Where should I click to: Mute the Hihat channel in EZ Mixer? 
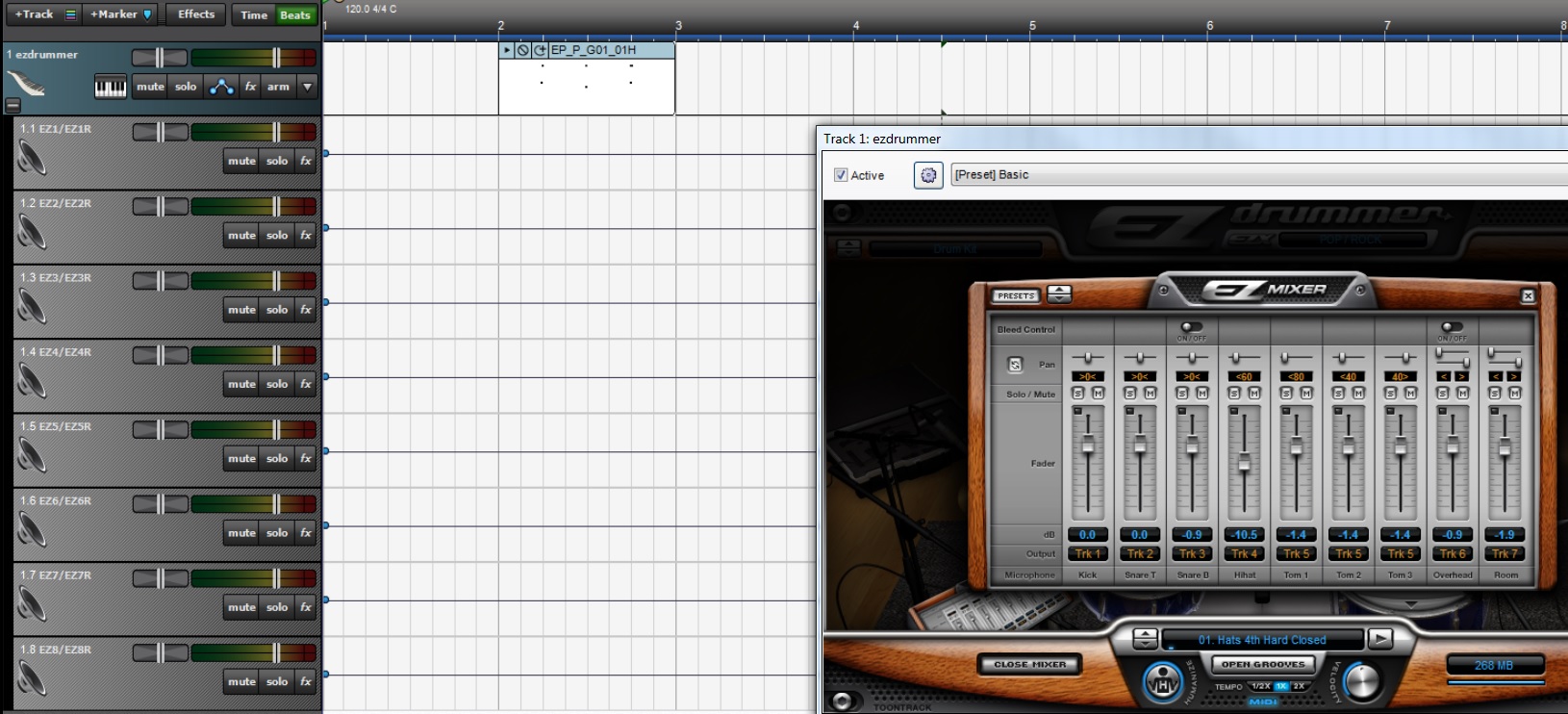tap(1254, 394)
